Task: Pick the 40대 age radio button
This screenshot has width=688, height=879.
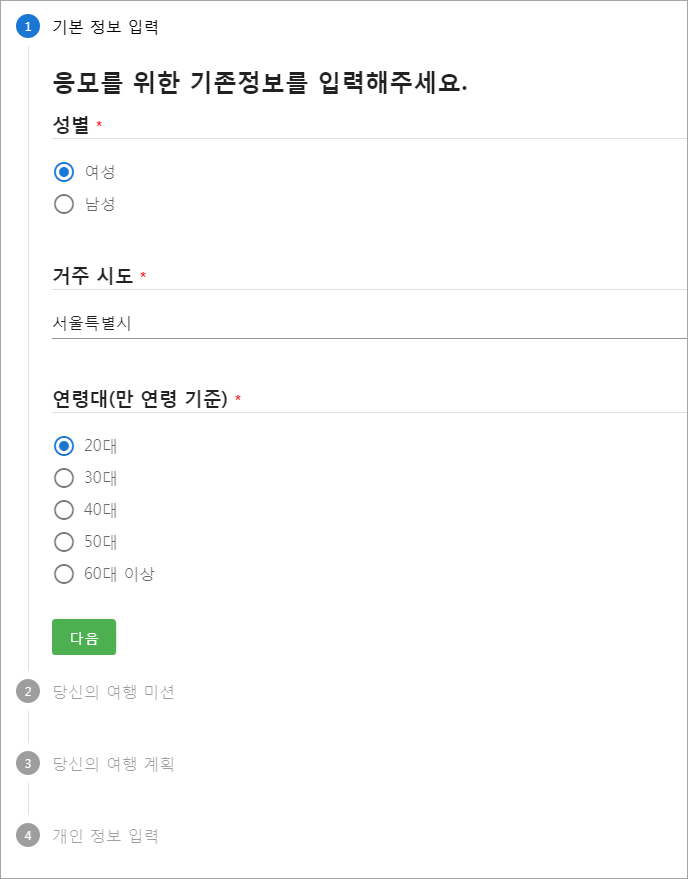Action: 64,510
